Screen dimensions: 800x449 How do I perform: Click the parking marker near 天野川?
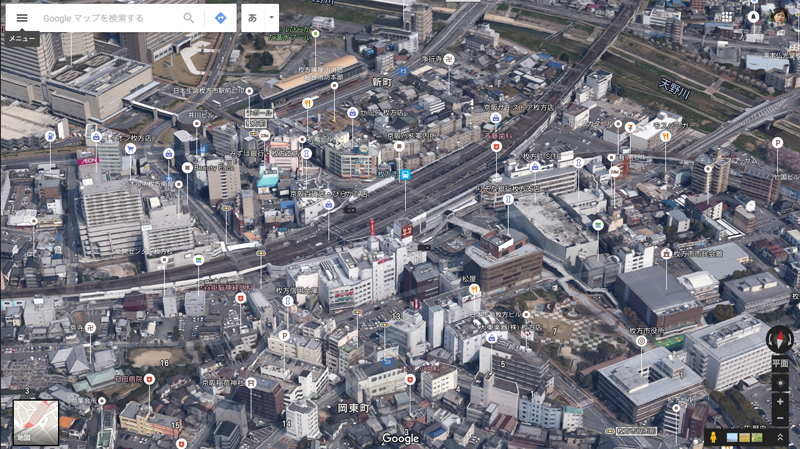tap(776, 144)
